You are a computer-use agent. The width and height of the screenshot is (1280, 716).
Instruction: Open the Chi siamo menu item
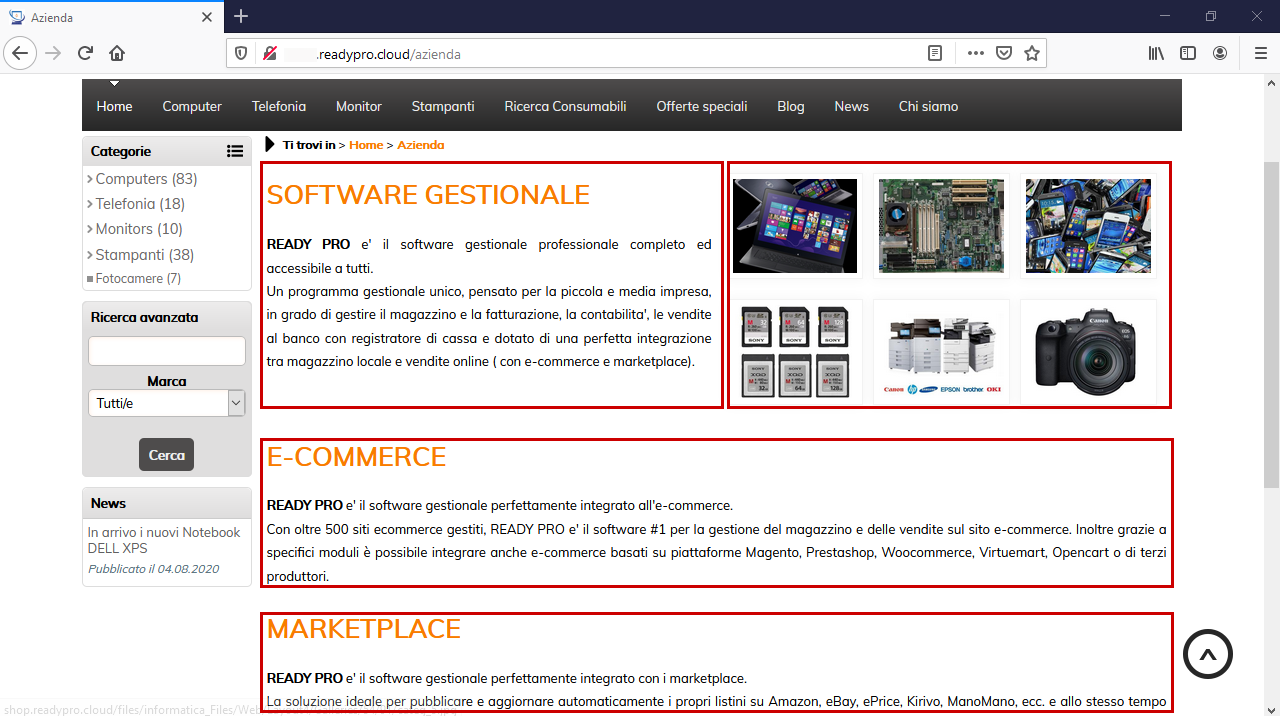click(x=928, y=106)
